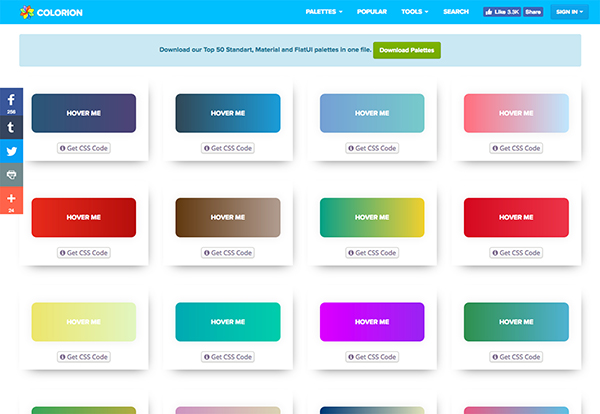Click the Facebook Share button in header
Screen dimensions: 600x414
pyautogui.click(x=533, y=12)
